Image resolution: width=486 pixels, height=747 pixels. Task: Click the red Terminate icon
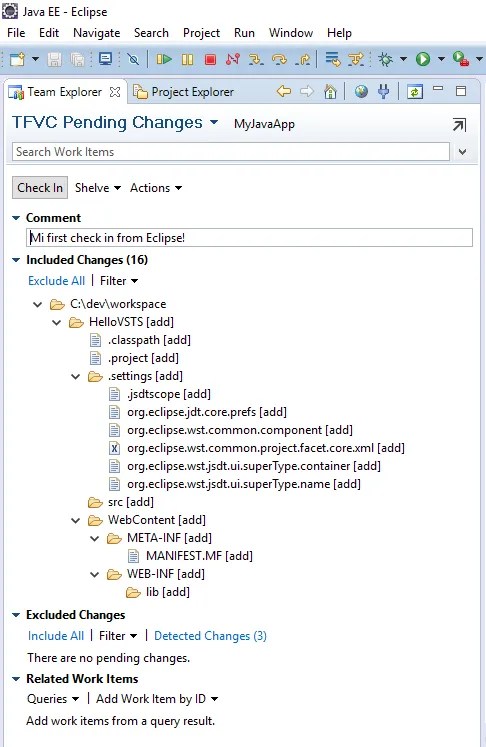pyautogui.click(x=210, y=59)
